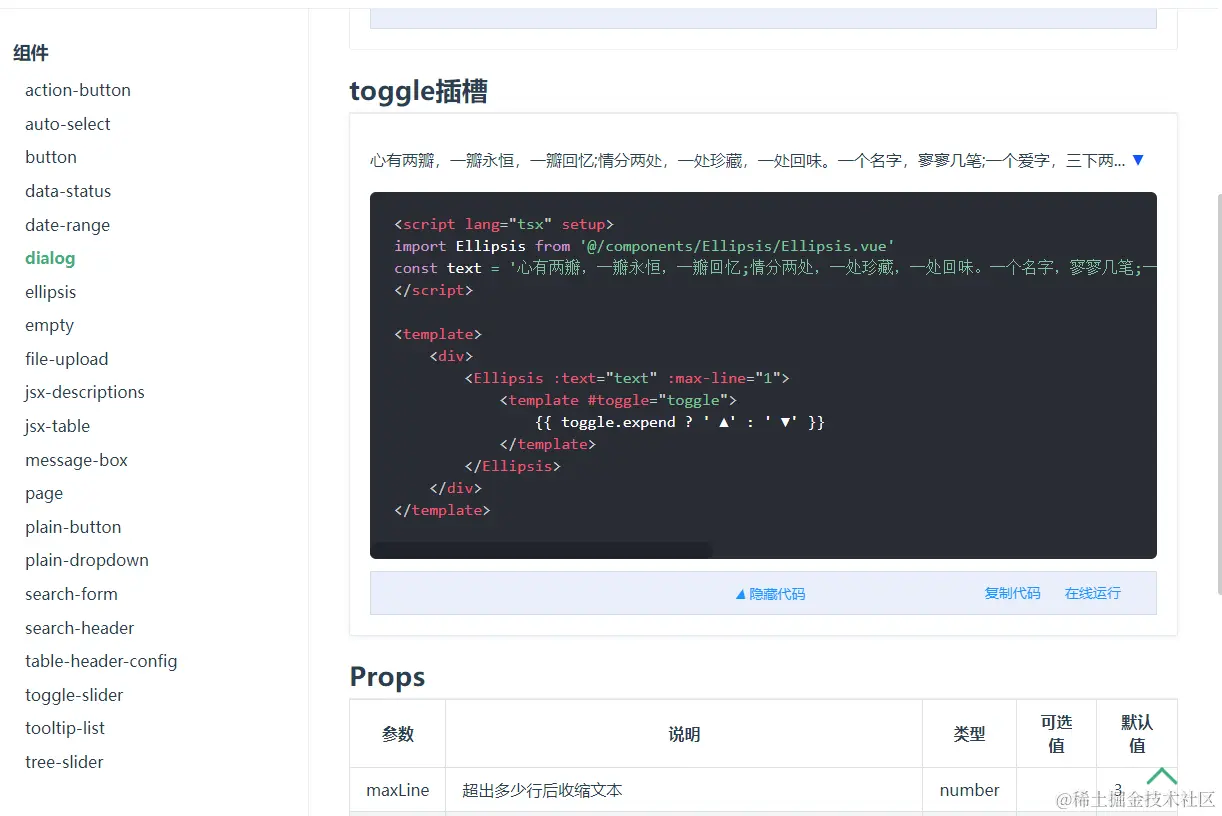1222x816 pixels.
Task: Select the active dialog sidebar item
Action: click(50, 258)
